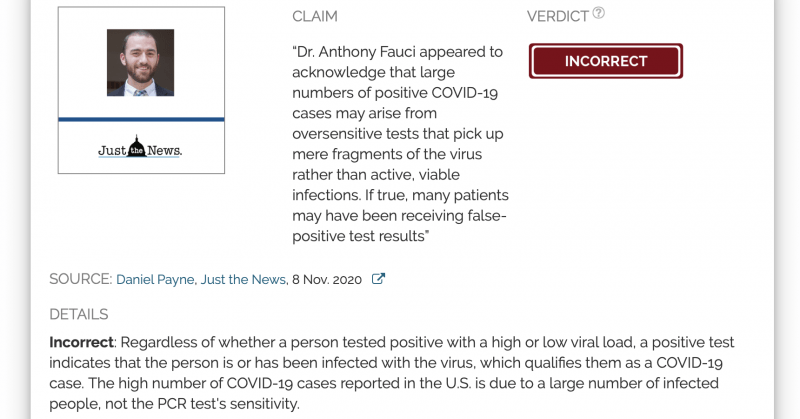Click the "Dr. Anthony Fauci" claim opening text
The width and height of the screenshot is (800, 419).
pyautogui.click(x=354, y=52)
